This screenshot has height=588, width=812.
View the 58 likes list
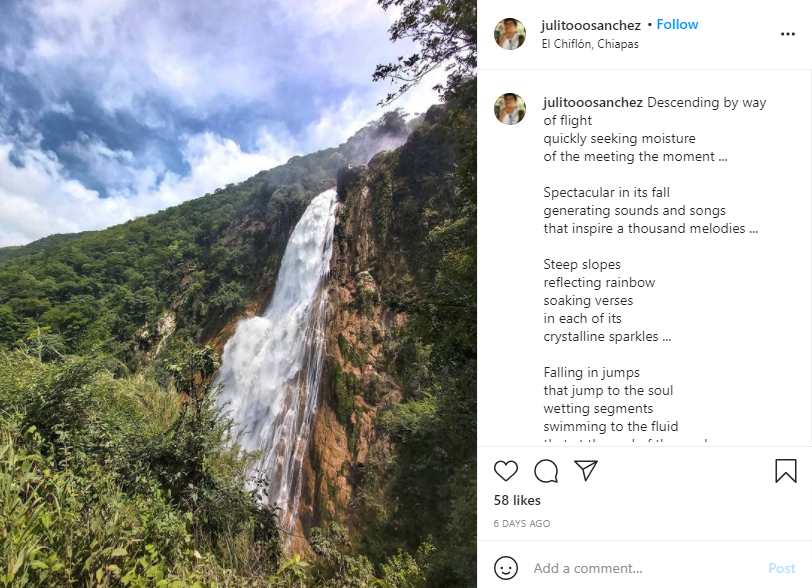click(517, 500)
